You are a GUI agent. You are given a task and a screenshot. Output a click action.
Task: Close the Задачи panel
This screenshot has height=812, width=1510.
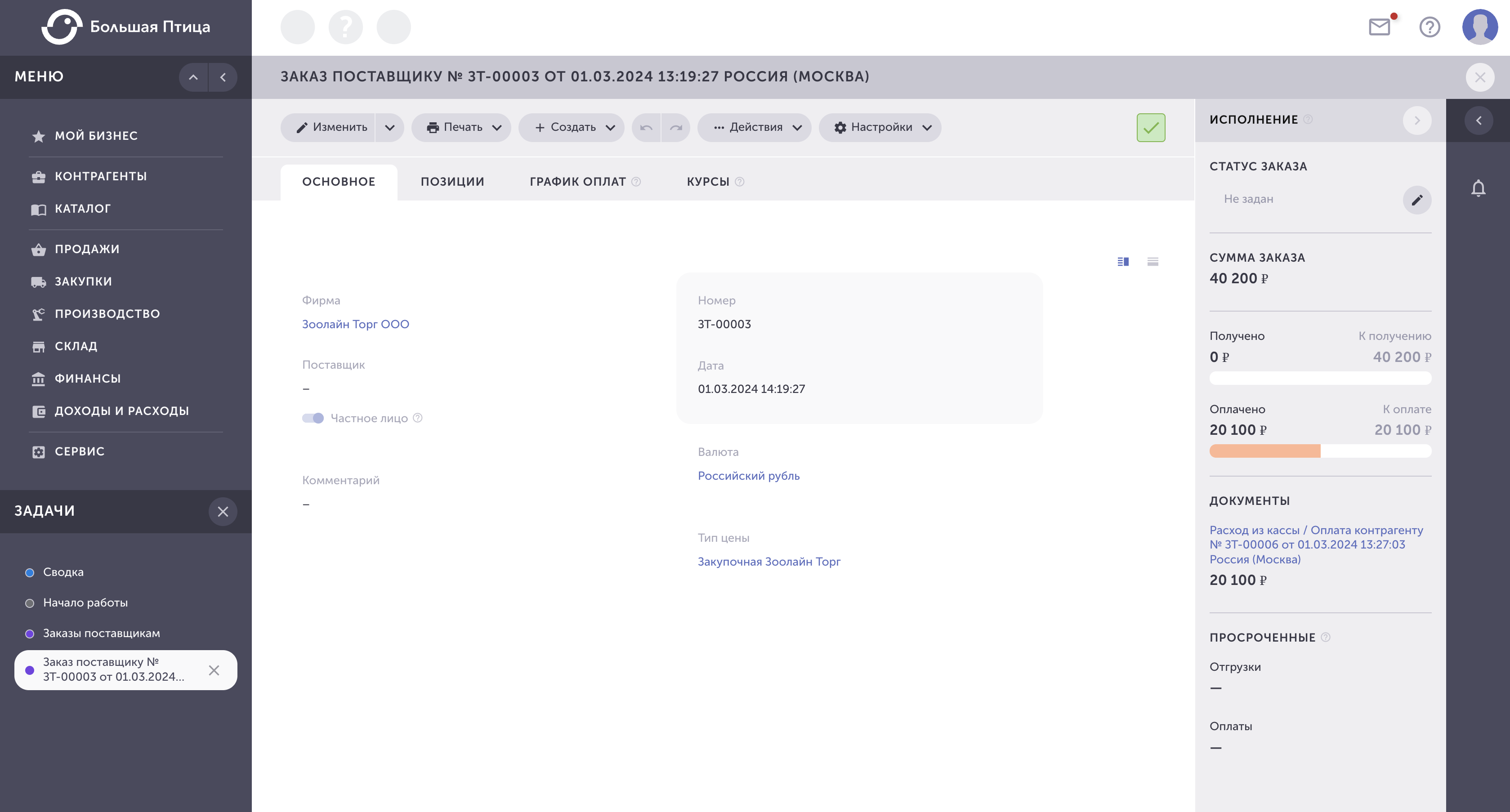(223, 511)
